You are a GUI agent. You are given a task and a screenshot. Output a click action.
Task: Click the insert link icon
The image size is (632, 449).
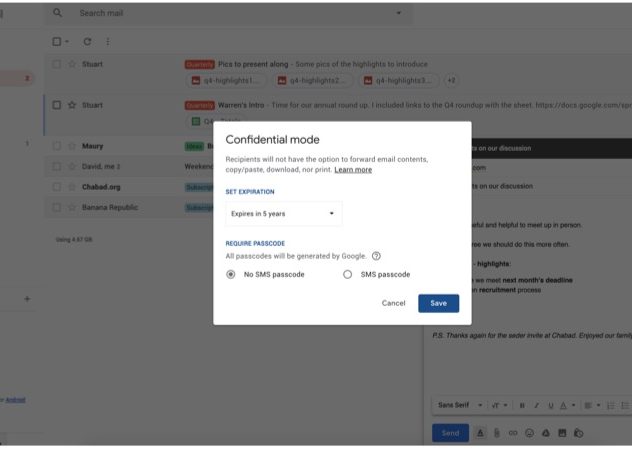(513, 433)
